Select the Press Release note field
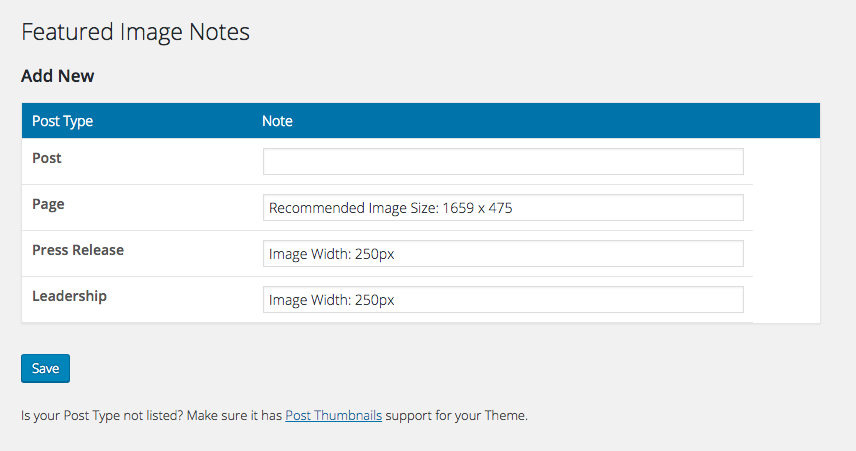Screen dimensions: 856x451 point(503,253)
